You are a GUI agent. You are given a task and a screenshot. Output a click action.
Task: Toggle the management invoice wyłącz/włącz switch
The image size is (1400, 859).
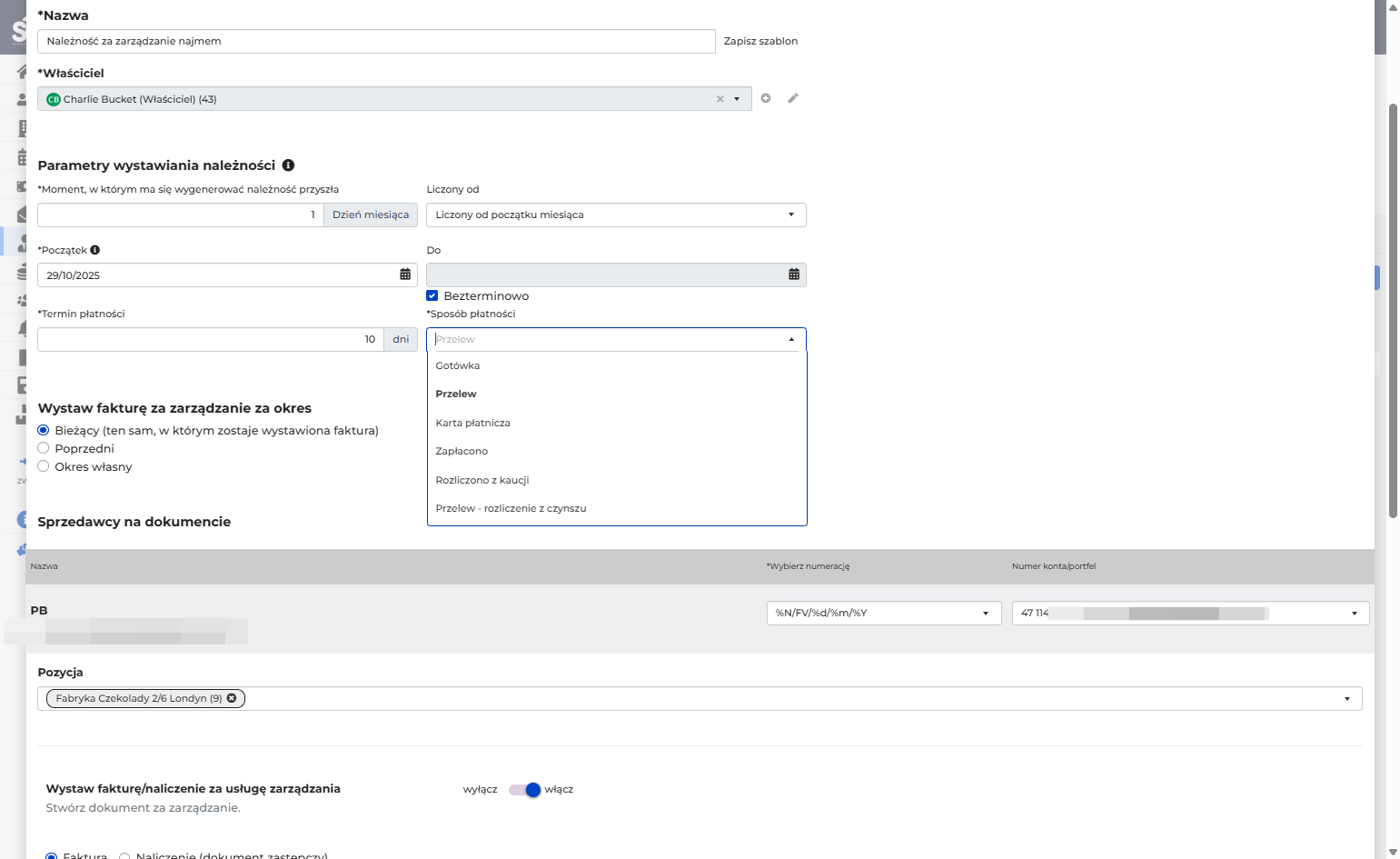[525, 790]
